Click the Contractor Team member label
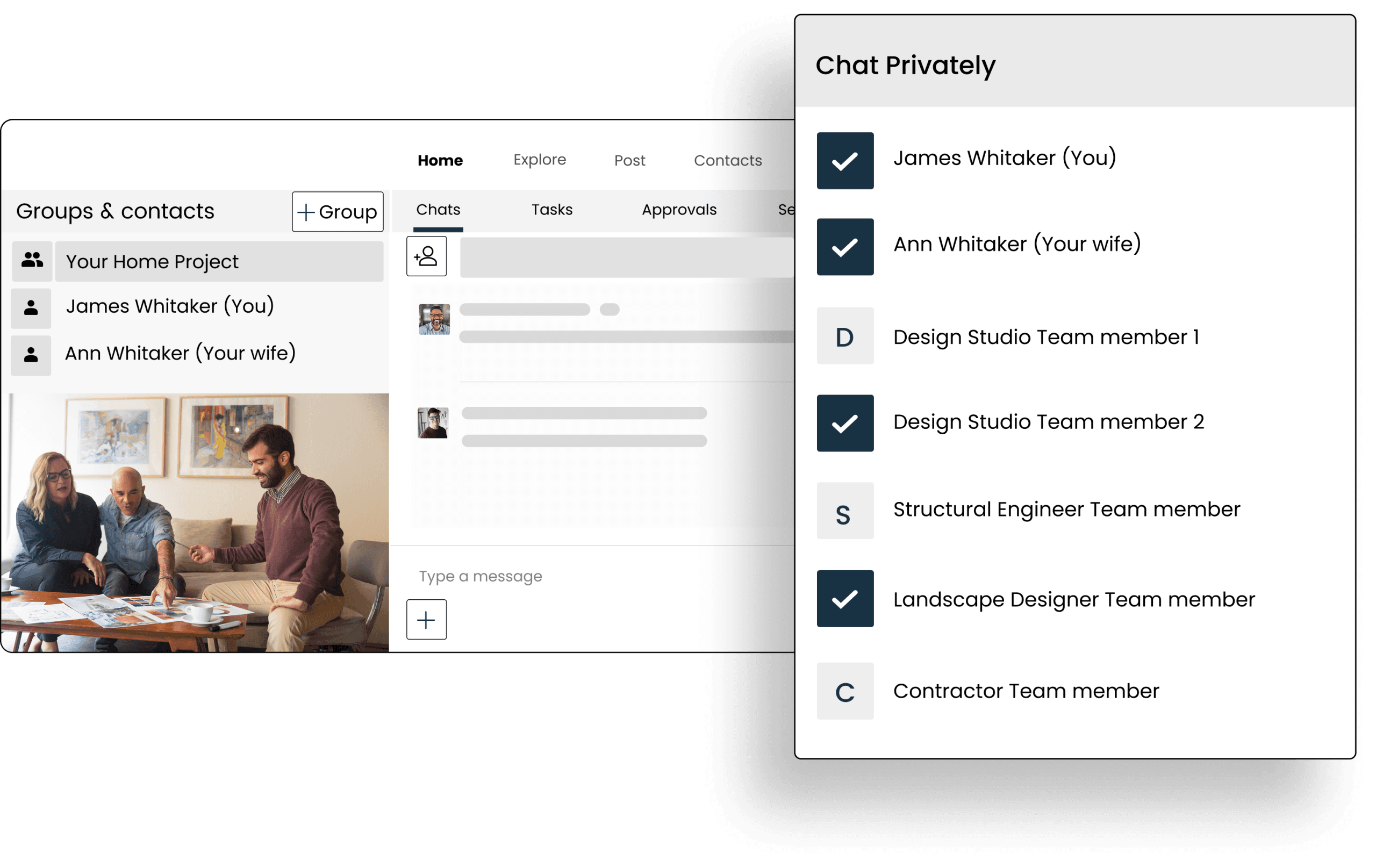Image resolution: width=1376 pixels, height=868 pixels. (x=1026, y=691)
